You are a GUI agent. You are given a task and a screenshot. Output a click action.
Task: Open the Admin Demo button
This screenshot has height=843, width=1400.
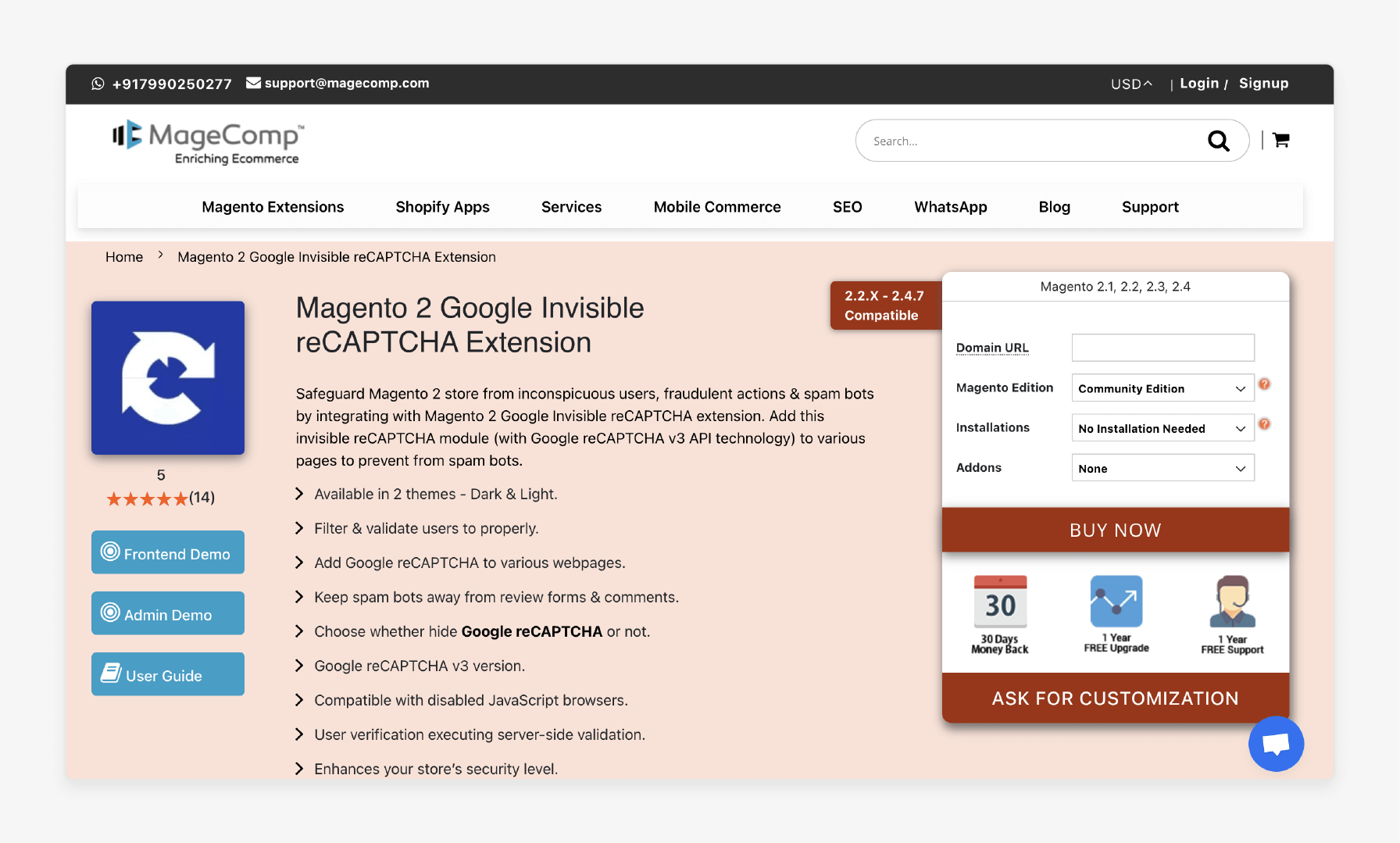[x=168, y=613]
